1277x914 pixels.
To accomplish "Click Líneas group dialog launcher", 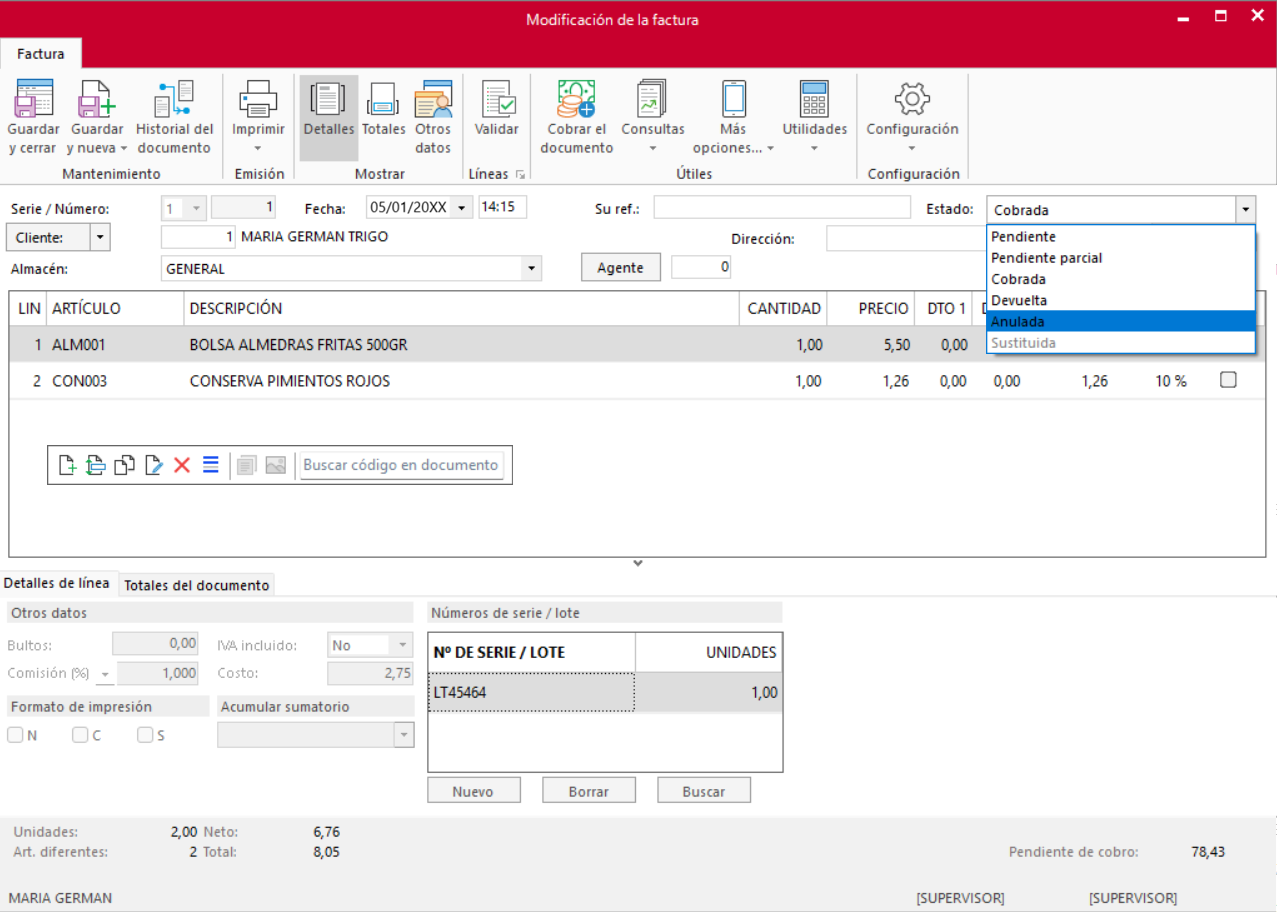I will [520, 174].
